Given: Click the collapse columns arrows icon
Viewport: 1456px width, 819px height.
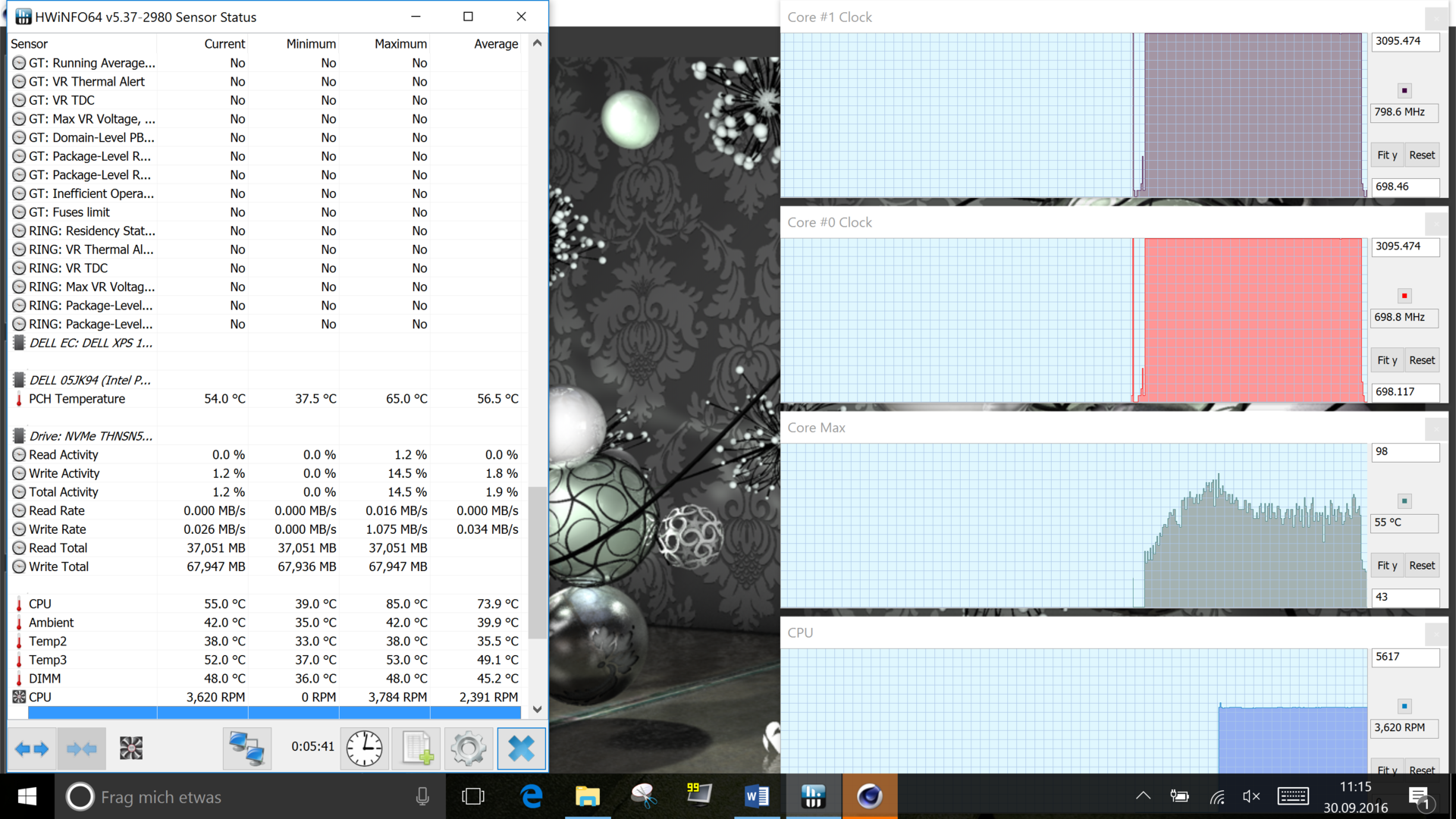Looking at the screenshot, I should 81,748.
